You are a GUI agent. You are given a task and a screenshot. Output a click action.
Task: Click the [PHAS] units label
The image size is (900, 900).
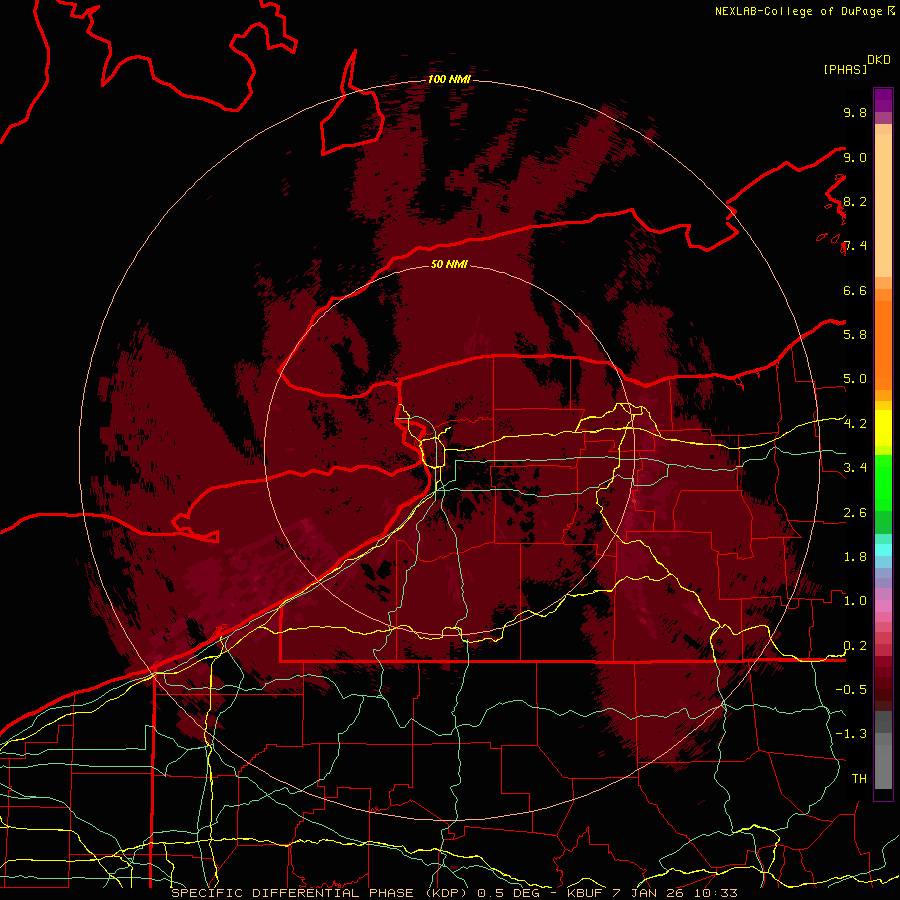pos(845,69)
